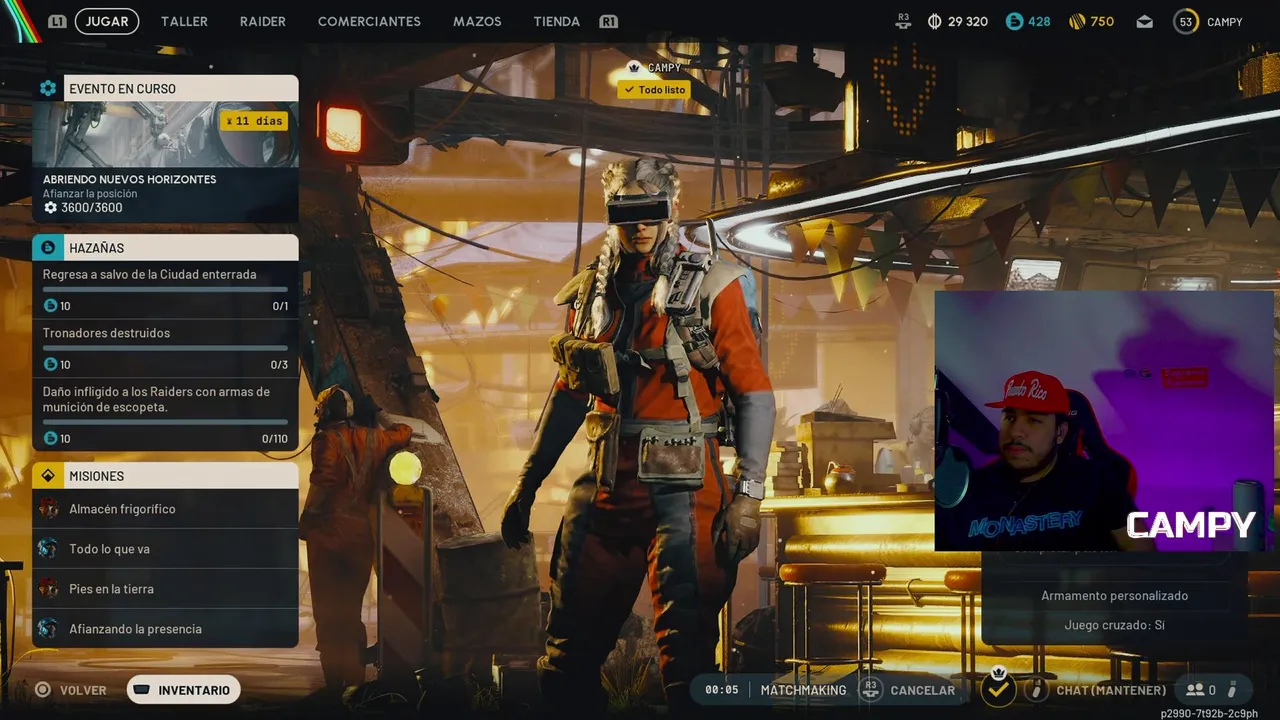Click the Juego cruzado: Sí text
The image size is (1280, 720).
click(1114, 625)
